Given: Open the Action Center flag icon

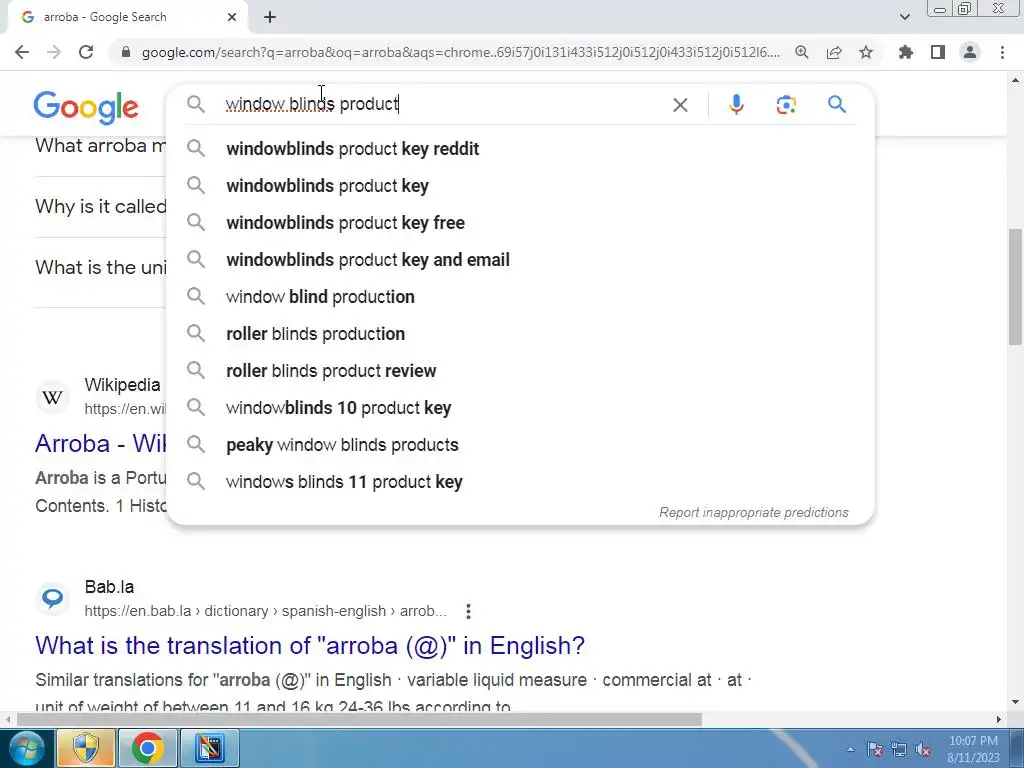Looking at the screenshot, I should pyautogui.click(x=874, y=749).
